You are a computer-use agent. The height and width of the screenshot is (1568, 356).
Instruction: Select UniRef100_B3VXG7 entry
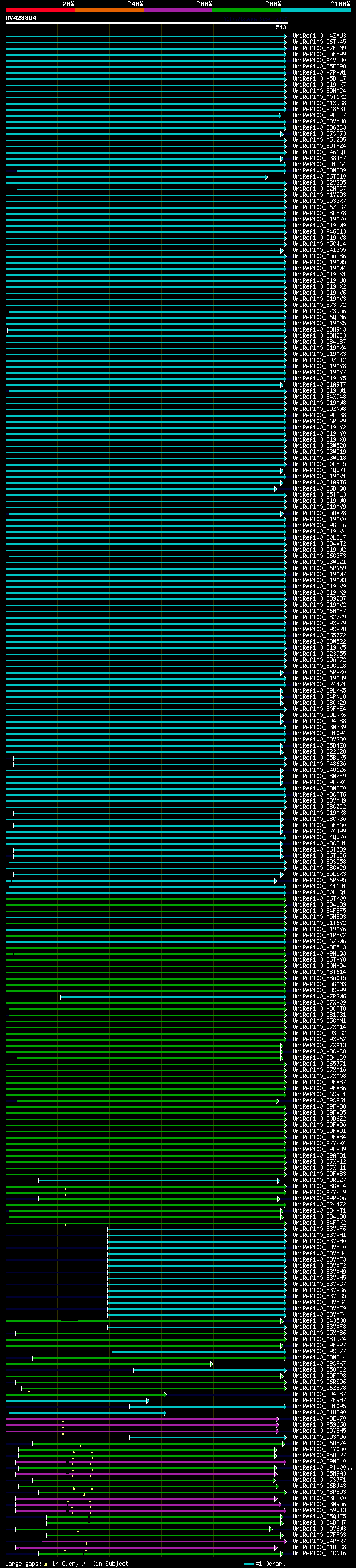point(319,1284)
